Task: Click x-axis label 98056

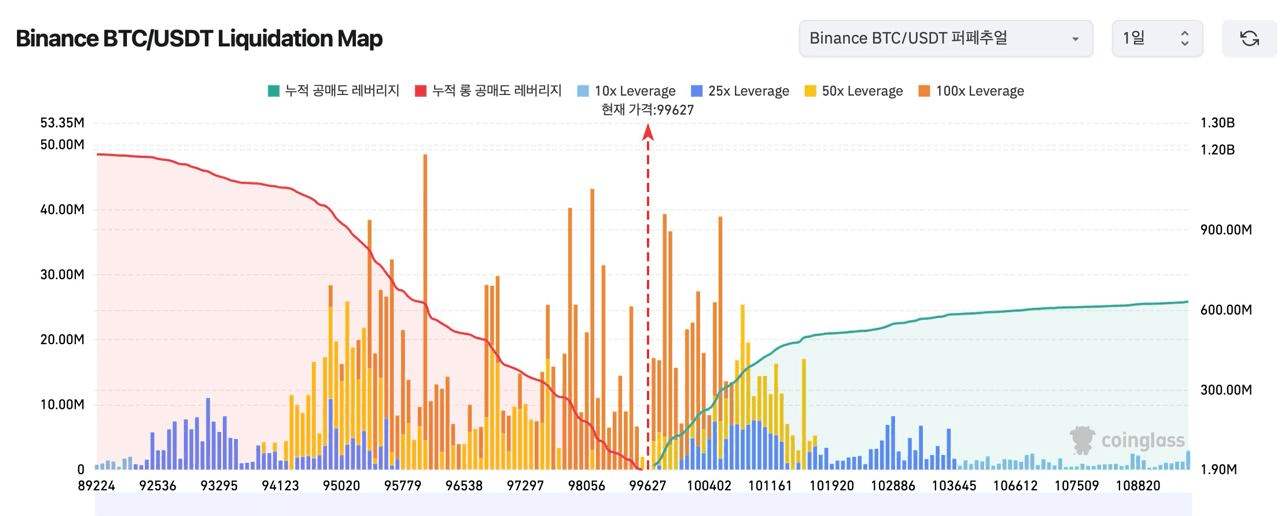Action: (x=586, y=486)
